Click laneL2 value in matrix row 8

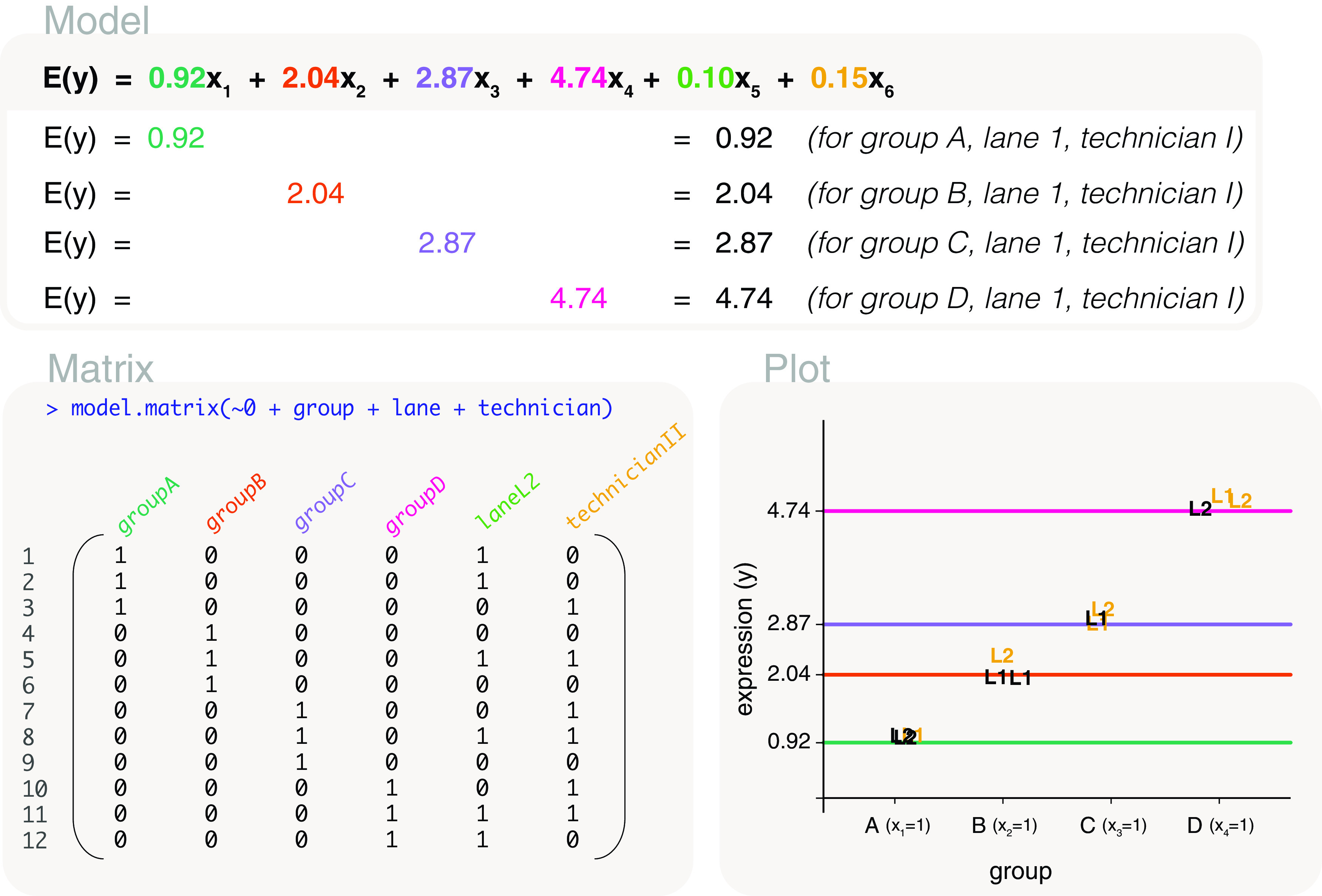tap(482, 737)
